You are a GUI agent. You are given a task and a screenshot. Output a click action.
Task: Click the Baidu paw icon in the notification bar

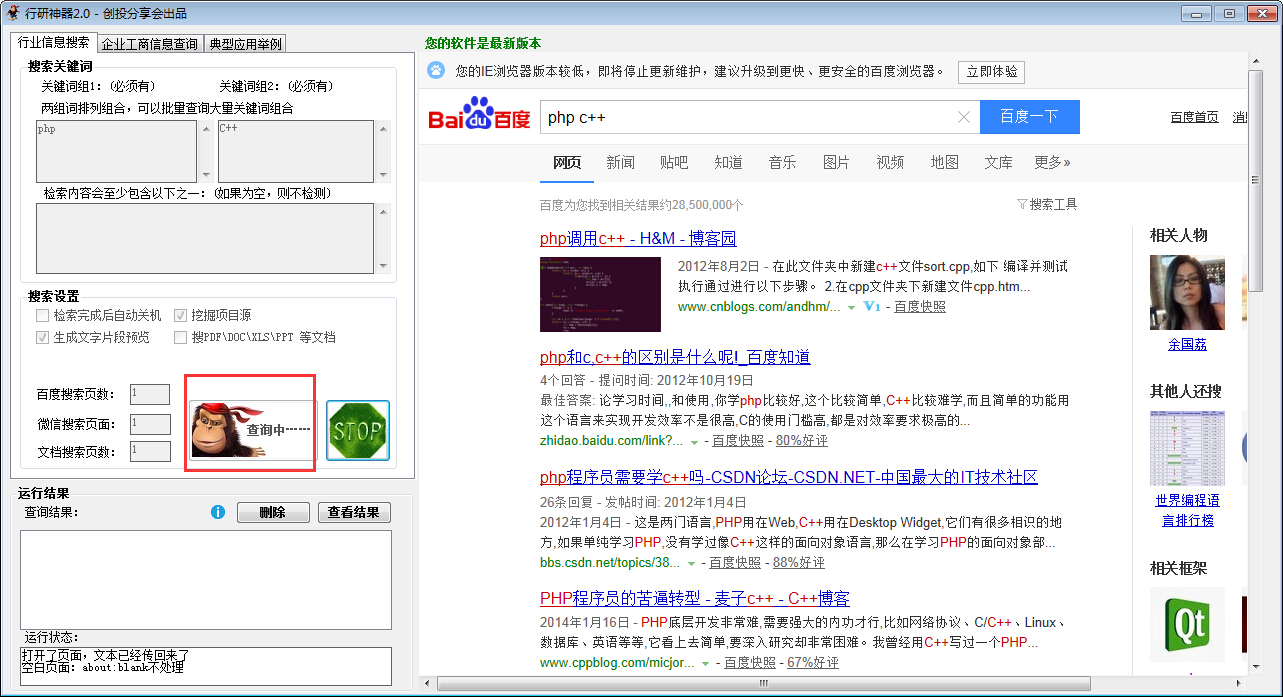pos(437,71)
